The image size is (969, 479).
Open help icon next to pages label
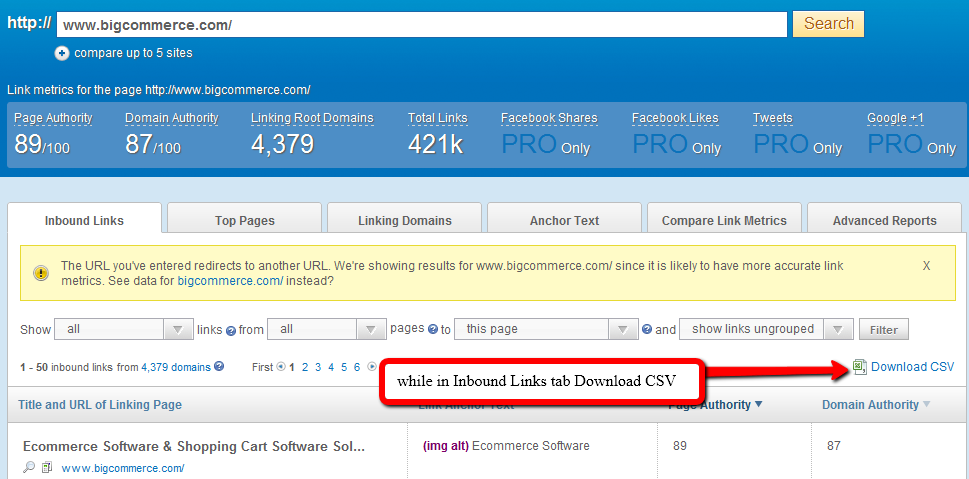(x=433, y=329)
